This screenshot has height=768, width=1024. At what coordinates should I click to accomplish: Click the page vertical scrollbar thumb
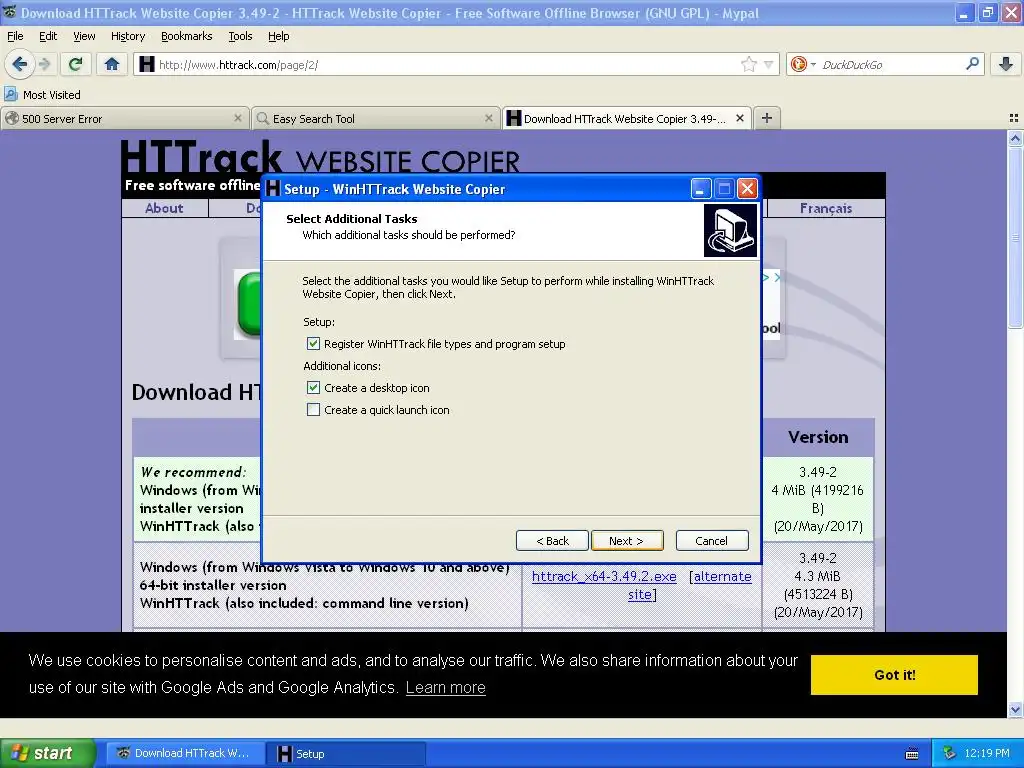1015,238
